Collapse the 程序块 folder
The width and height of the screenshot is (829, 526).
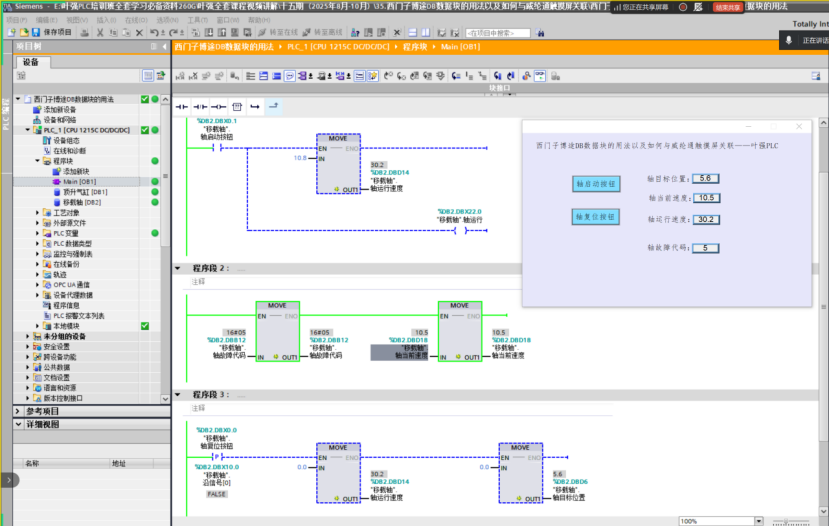tap(38, 161)
